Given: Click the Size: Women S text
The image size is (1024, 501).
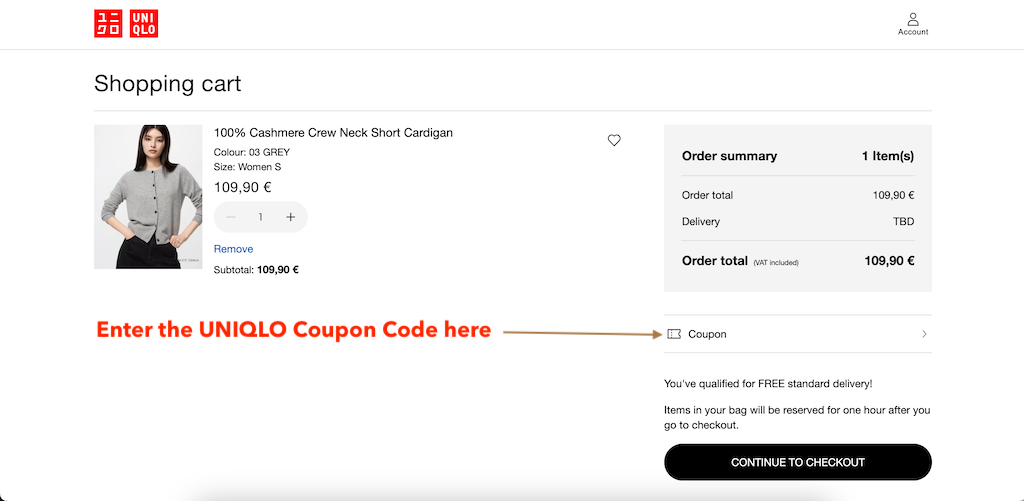Looking at the screenshot, I should point(248,168).
